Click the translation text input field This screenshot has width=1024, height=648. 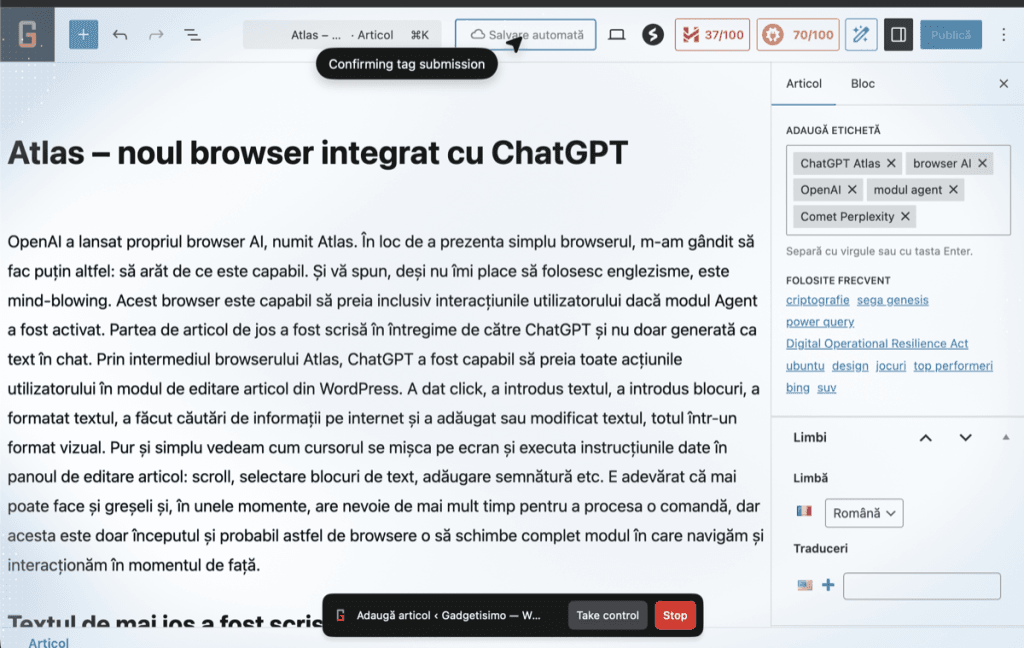[921, 586]
